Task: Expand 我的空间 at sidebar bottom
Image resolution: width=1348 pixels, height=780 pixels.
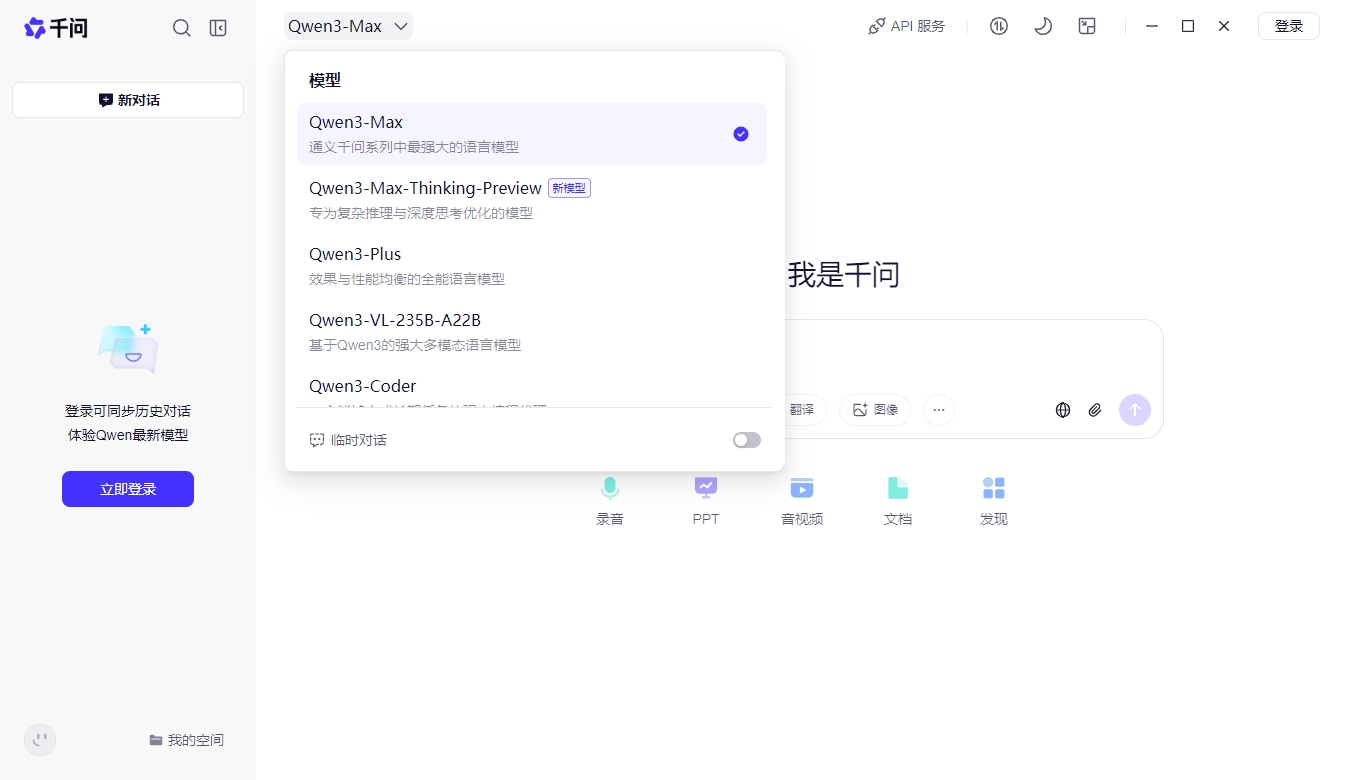Action: pos(187,739)
